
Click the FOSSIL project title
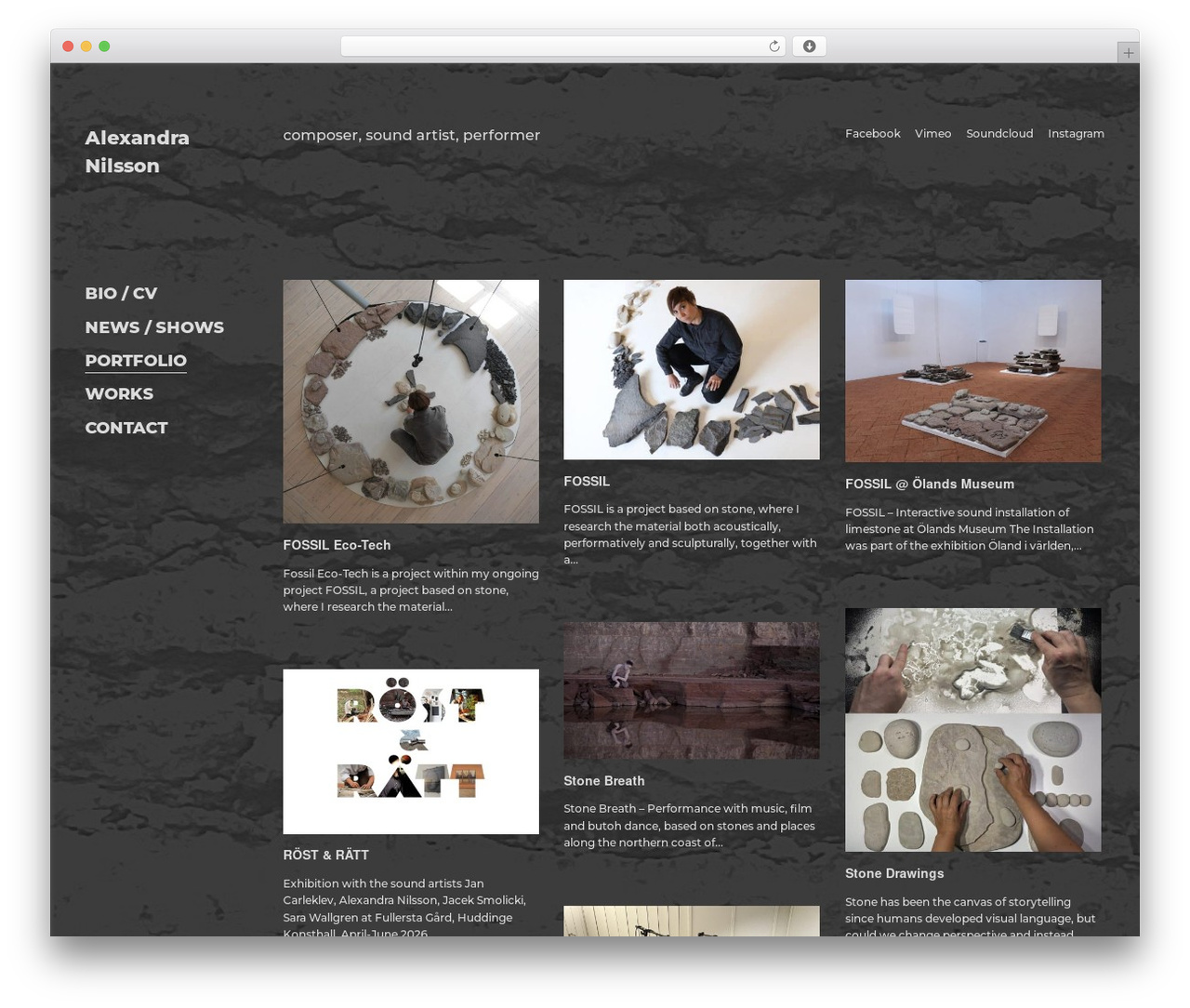(x=587, y=482)
